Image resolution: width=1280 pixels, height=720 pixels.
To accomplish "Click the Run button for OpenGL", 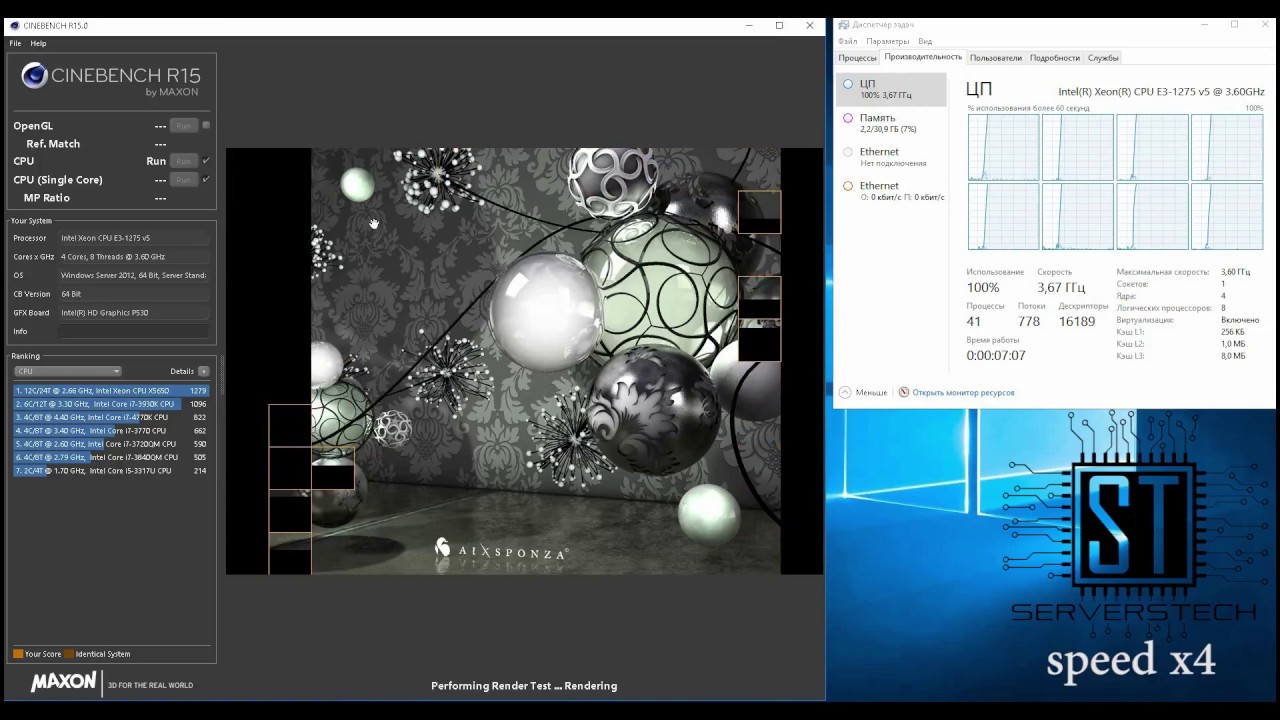I will point(184,125).
